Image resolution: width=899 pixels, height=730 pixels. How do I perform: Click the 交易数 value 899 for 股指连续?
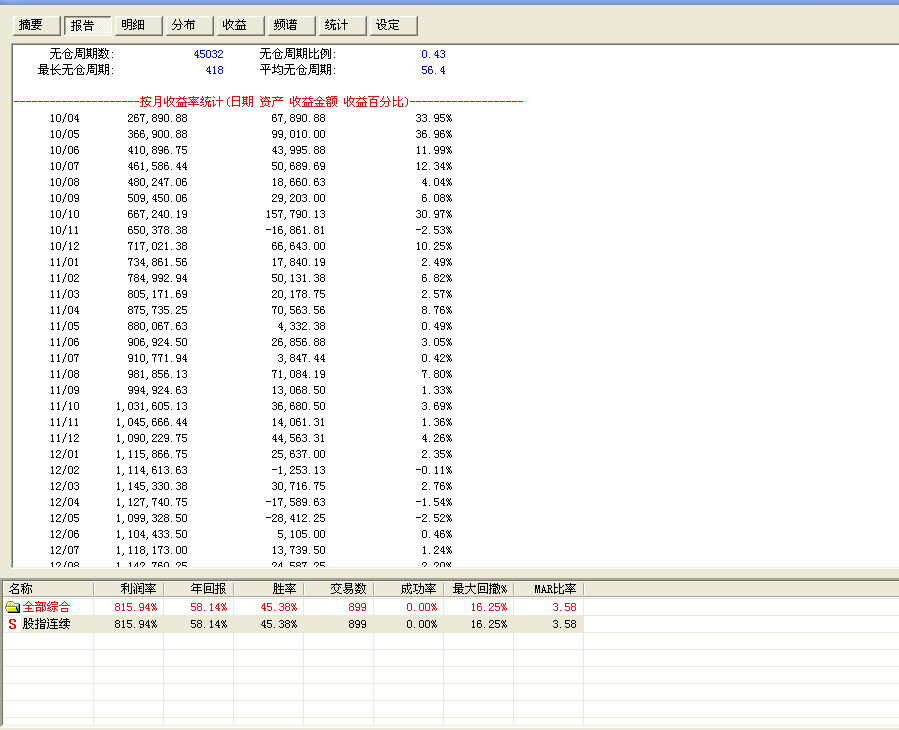point(357,624)
